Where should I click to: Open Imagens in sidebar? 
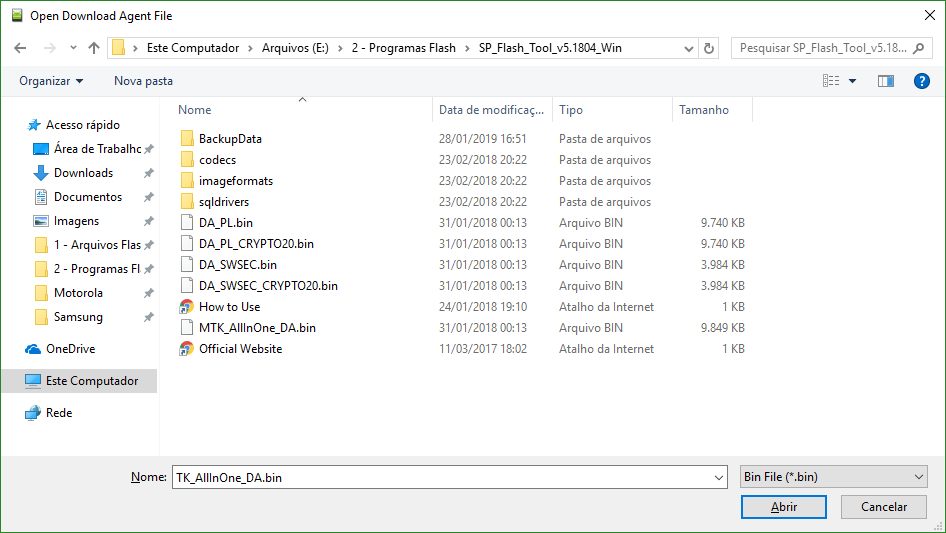point(76,221)
